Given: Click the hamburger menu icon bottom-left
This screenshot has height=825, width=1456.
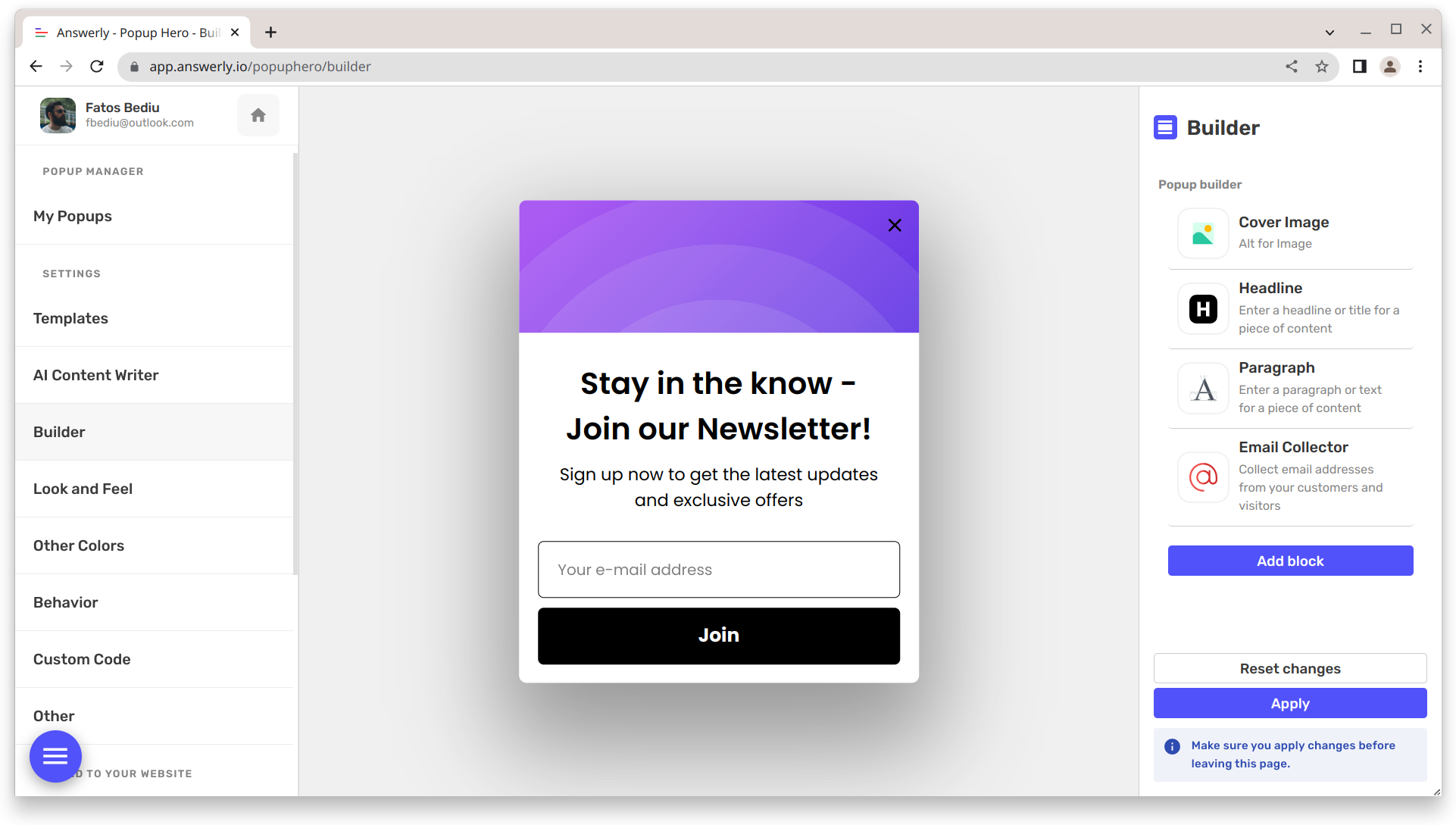Looking at the screenshot, I should [55, 756].
